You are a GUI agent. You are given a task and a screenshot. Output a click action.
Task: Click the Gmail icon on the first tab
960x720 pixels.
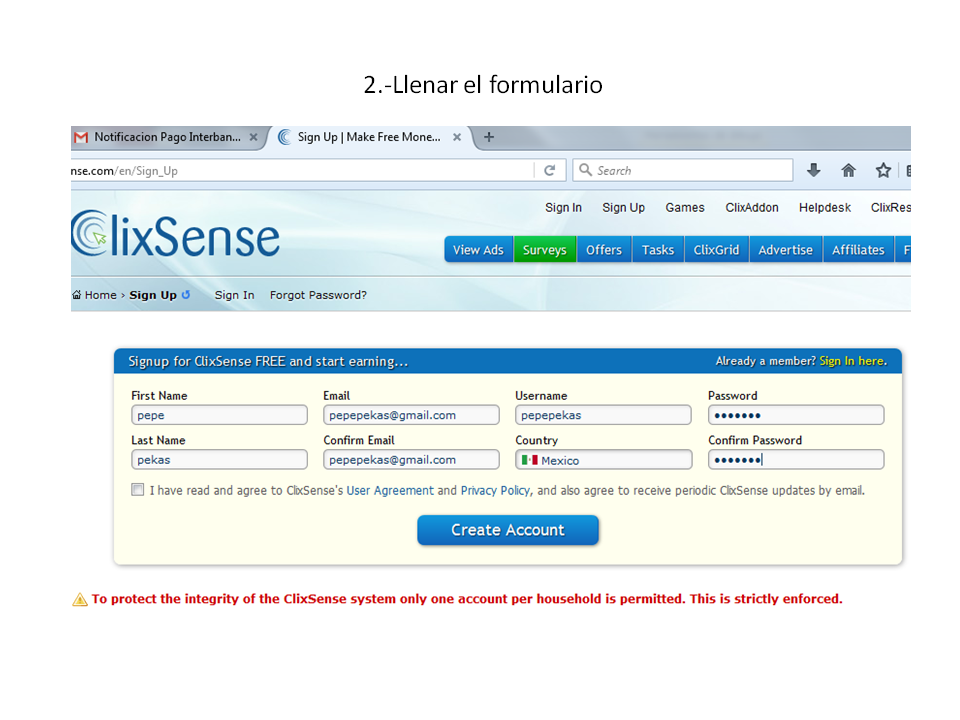tap(80, 137)
